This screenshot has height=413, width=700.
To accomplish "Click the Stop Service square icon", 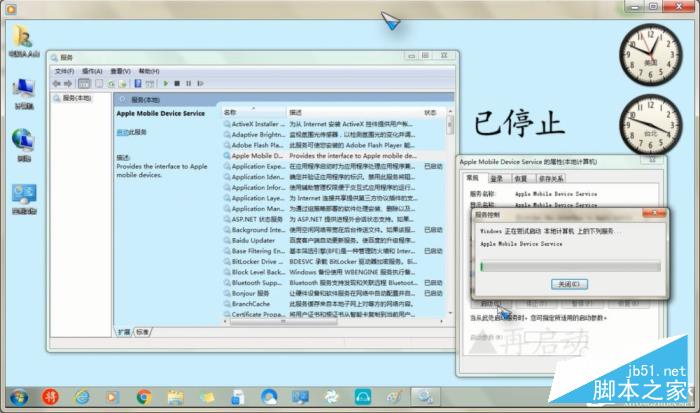I will [177, 83].
